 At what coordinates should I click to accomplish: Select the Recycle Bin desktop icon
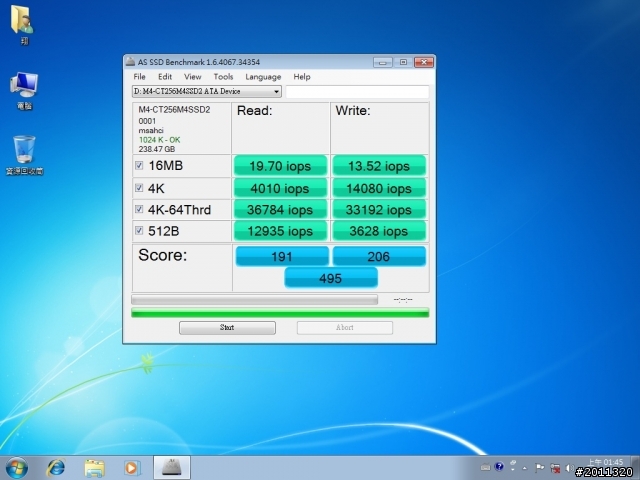[x=24, y=155]
